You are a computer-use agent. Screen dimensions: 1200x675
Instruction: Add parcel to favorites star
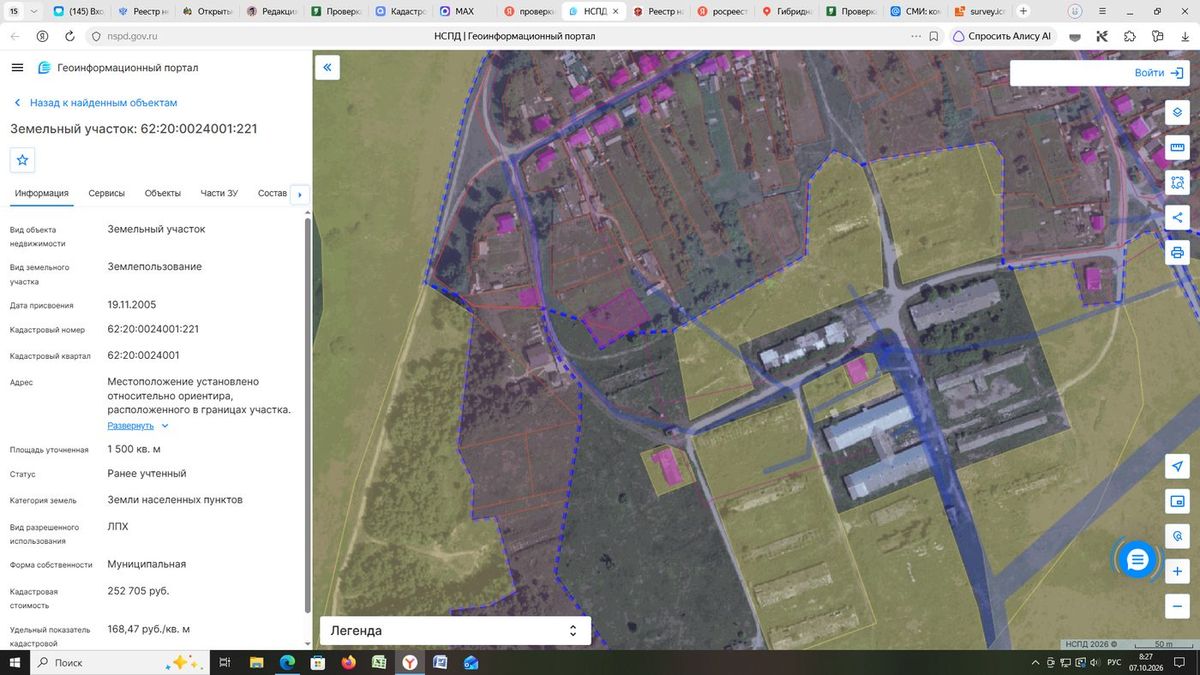tap(23, 160)
